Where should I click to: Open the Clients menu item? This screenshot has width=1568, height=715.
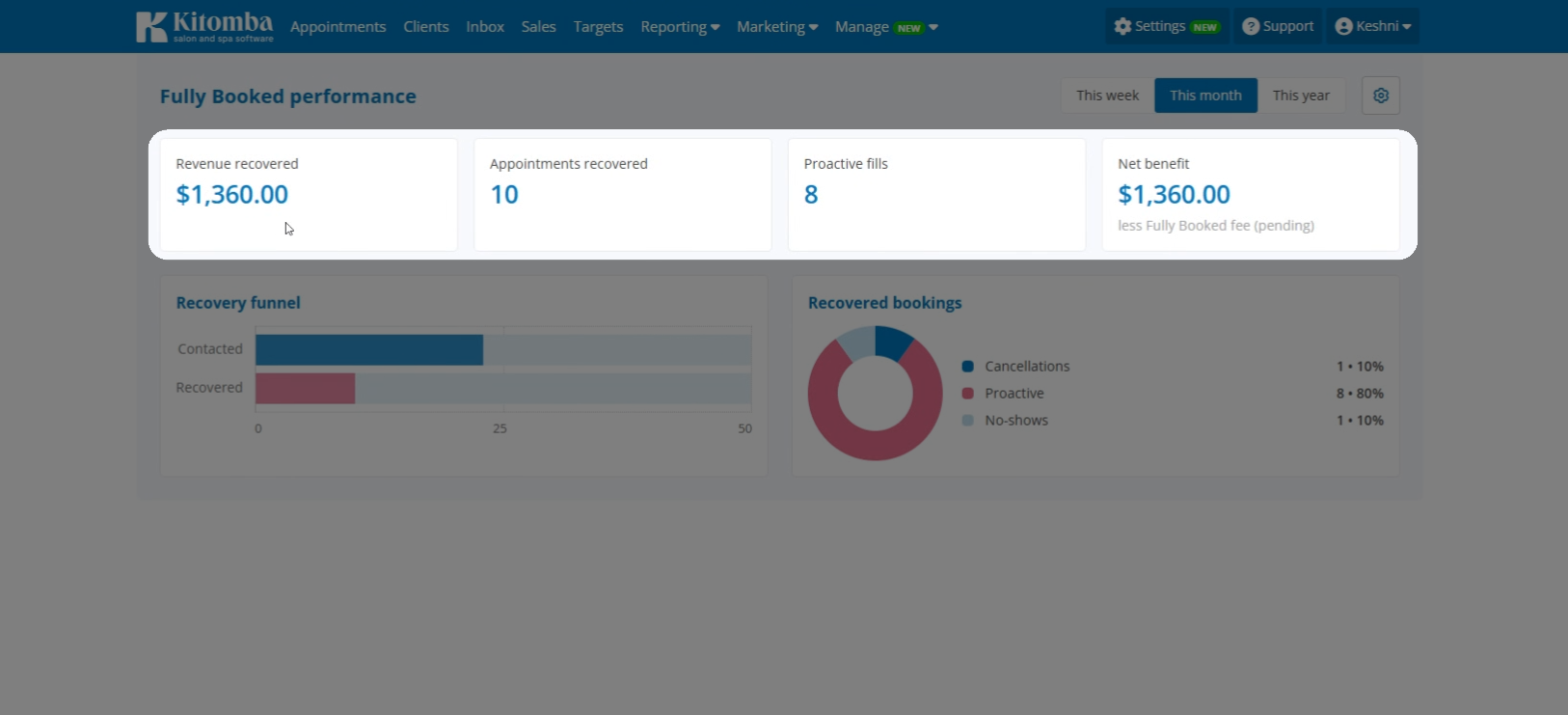(x=426, y=27)
